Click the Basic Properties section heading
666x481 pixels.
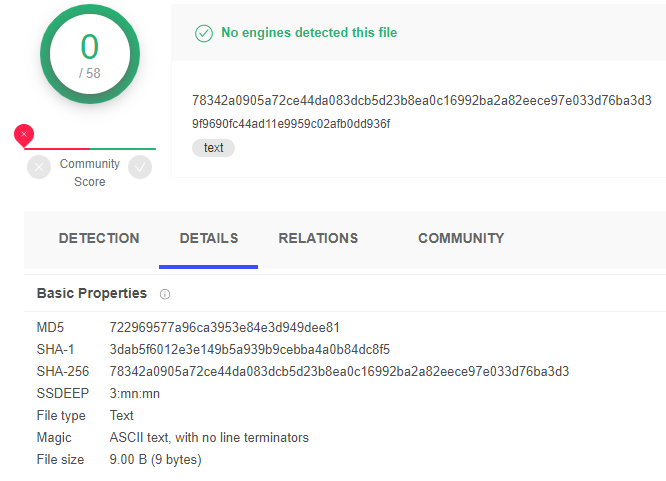click(92, 293)
